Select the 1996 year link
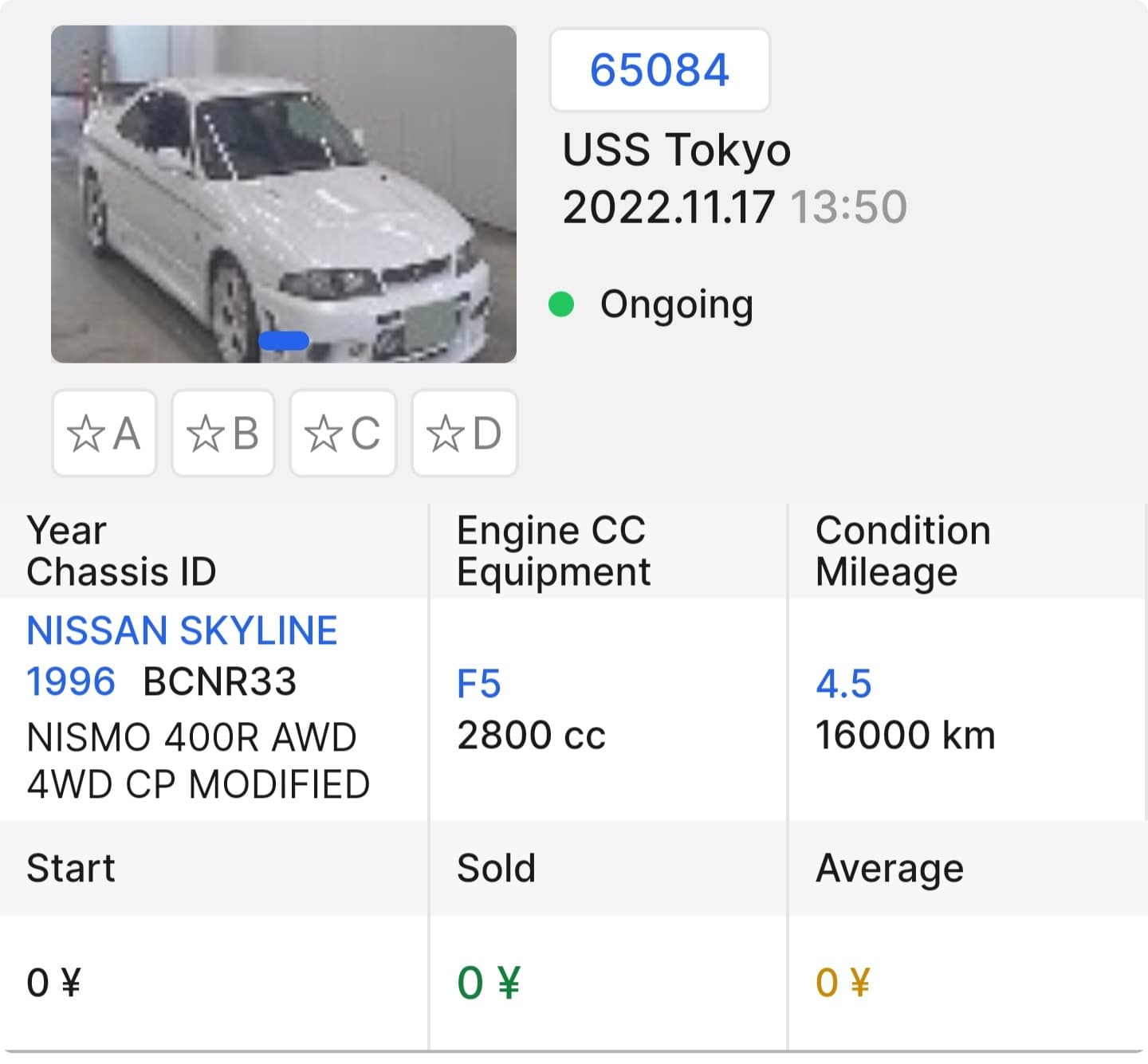Screen dimensions: 1148x1064 click(x=71, y=682)
